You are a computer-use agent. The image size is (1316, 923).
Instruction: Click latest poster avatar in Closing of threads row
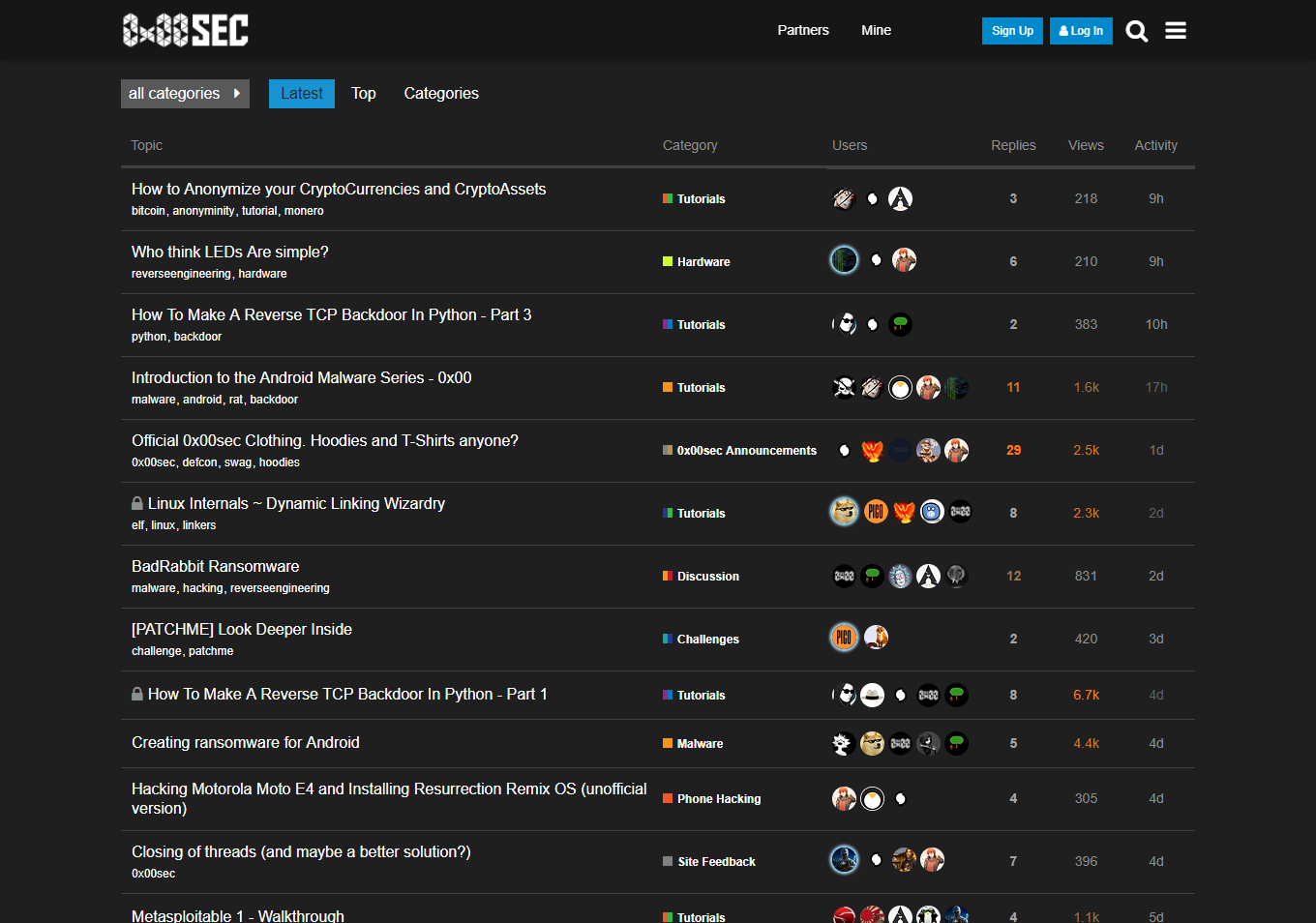click(933, 859)
